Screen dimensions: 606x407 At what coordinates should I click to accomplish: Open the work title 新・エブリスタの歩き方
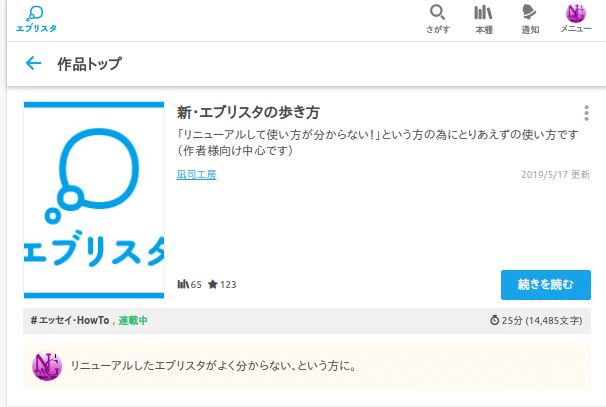[x=248, y=112]
